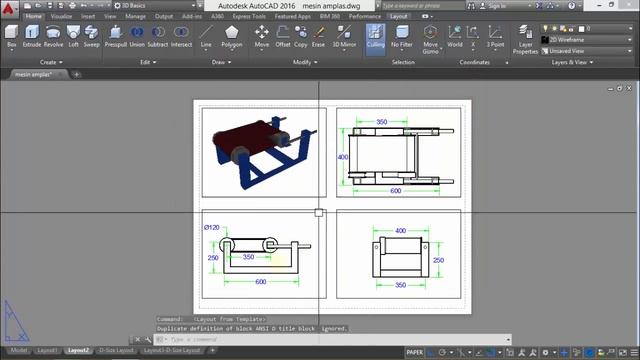Switch to the Layout1 tab
640x360 pixels.
click(47, 350)
